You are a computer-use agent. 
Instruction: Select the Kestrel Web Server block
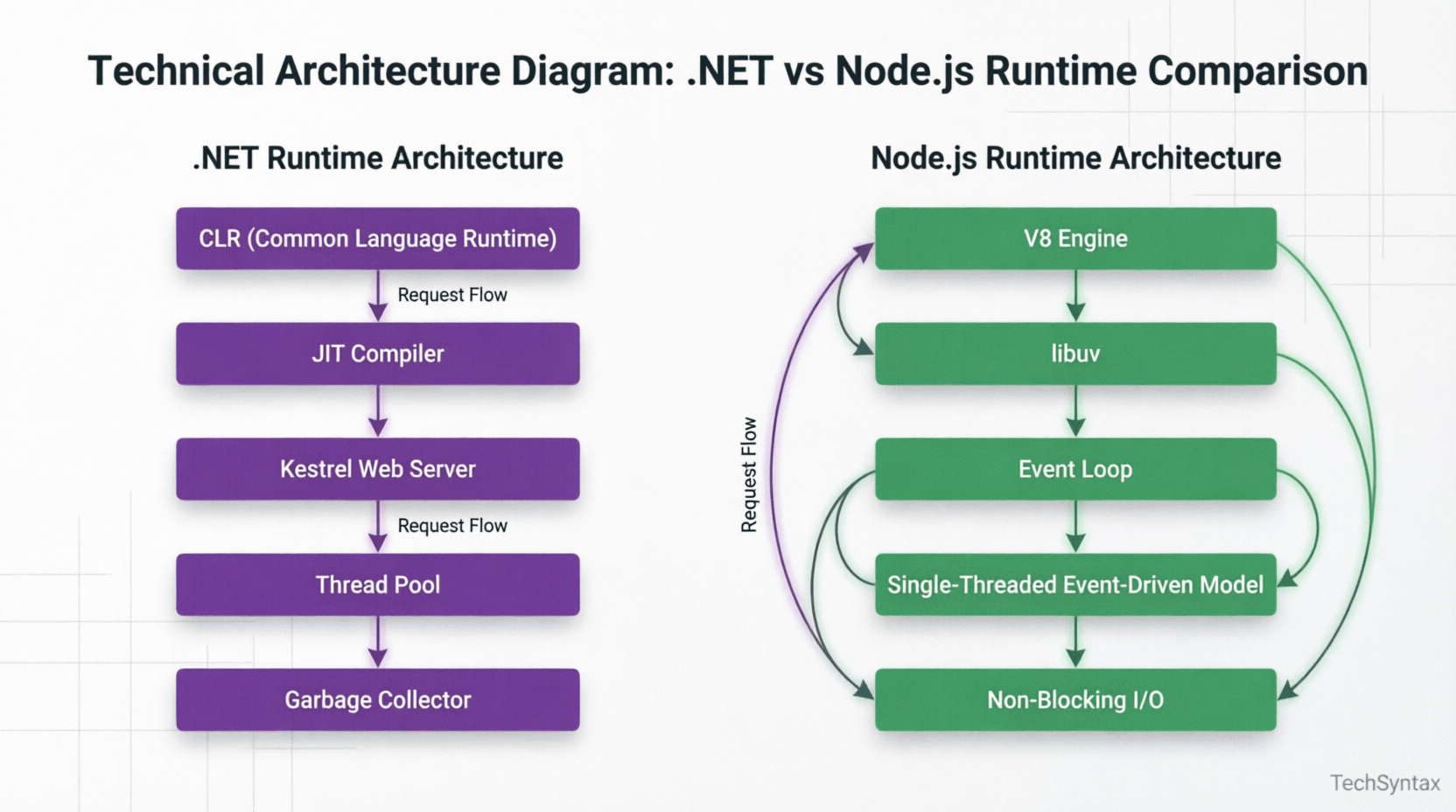tap(378, 469)
